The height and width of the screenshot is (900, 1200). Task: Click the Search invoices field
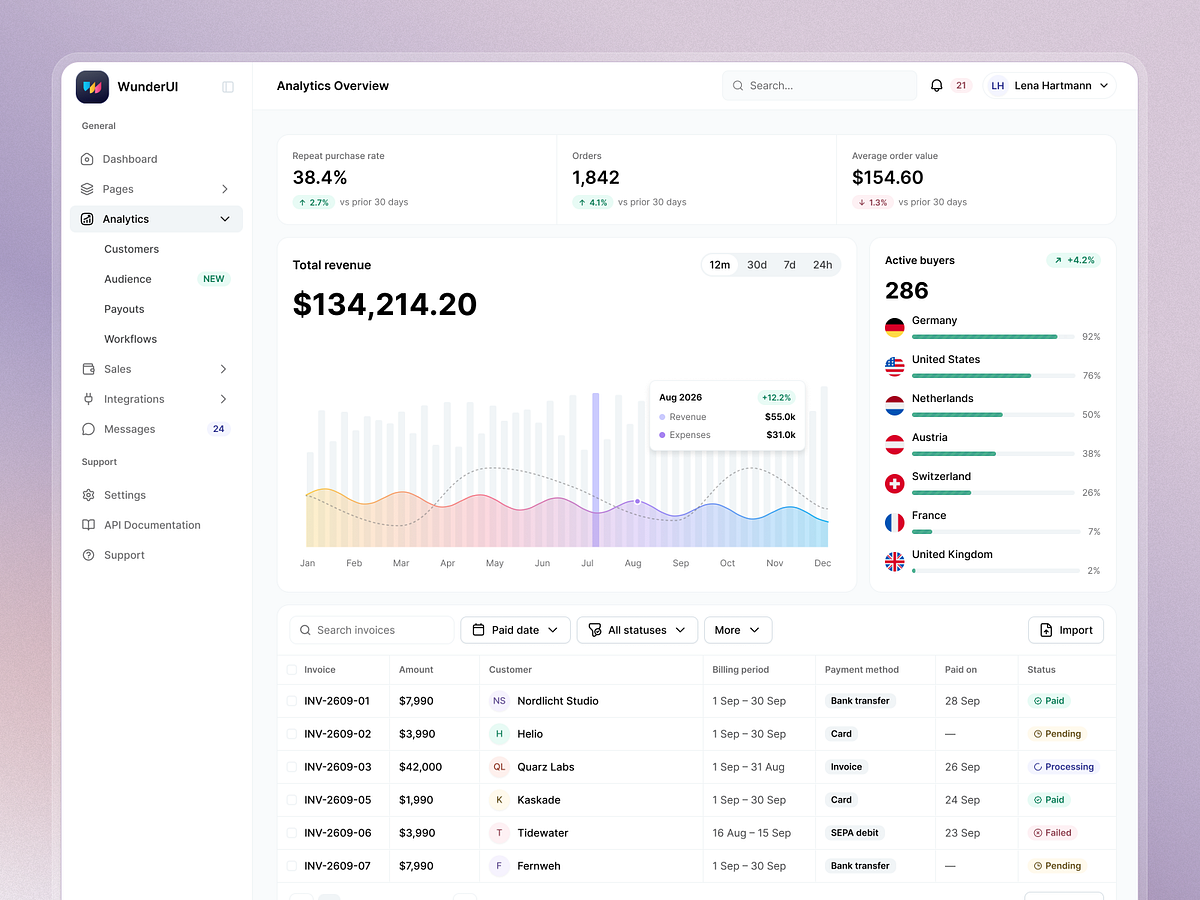(372, 630)
